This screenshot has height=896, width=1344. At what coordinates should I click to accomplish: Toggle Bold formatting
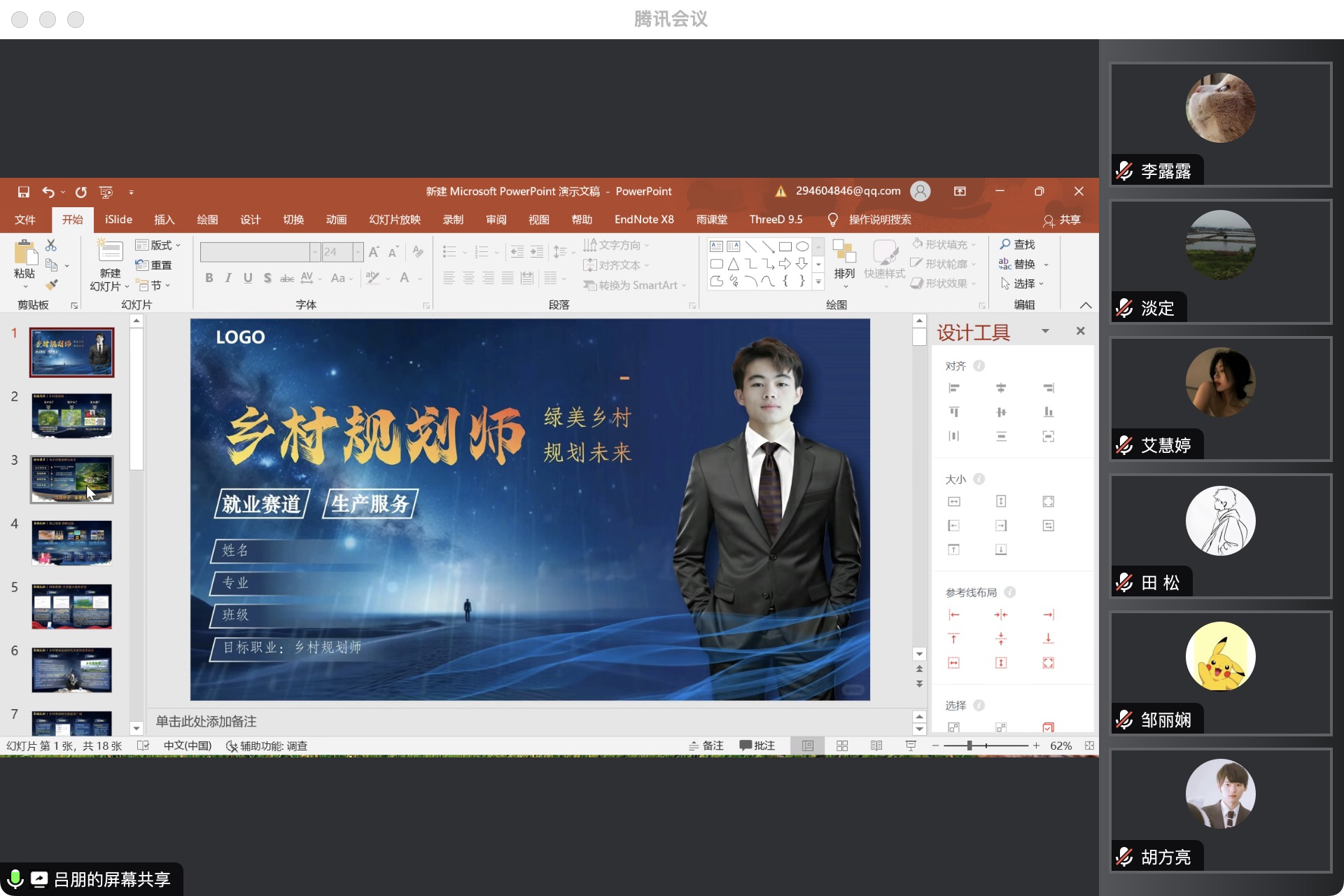(x=209, y=278)
